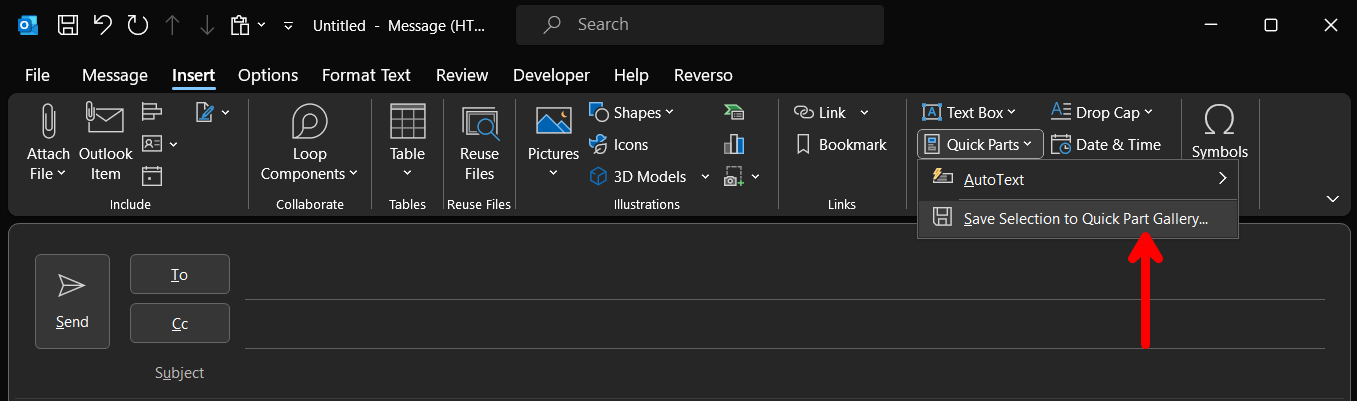Insert Date & Time
The height and width of the screenshot is (401, 1357).
pos(1106,144)
